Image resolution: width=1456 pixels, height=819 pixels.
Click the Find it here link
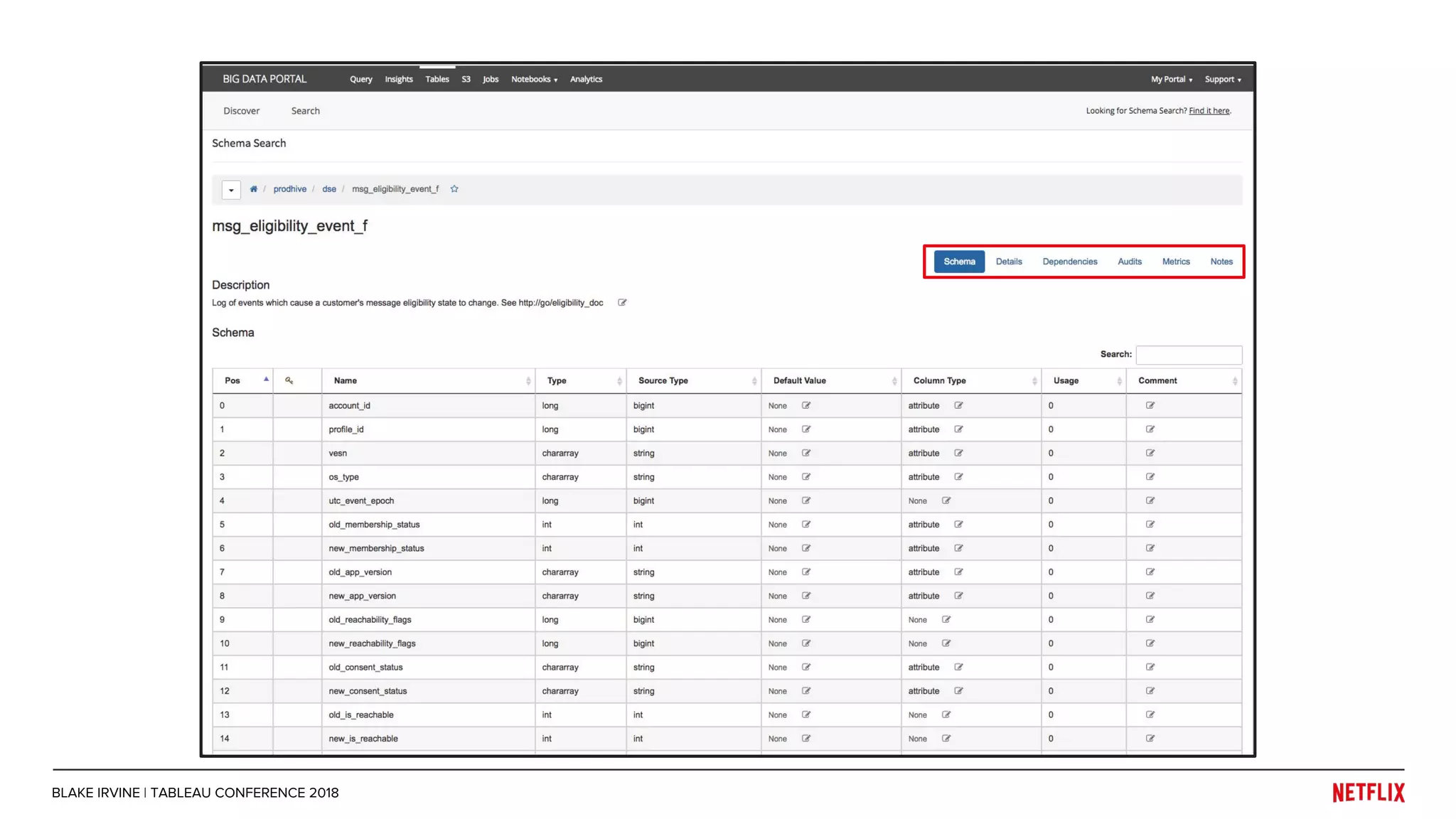tap(1209, 111)
